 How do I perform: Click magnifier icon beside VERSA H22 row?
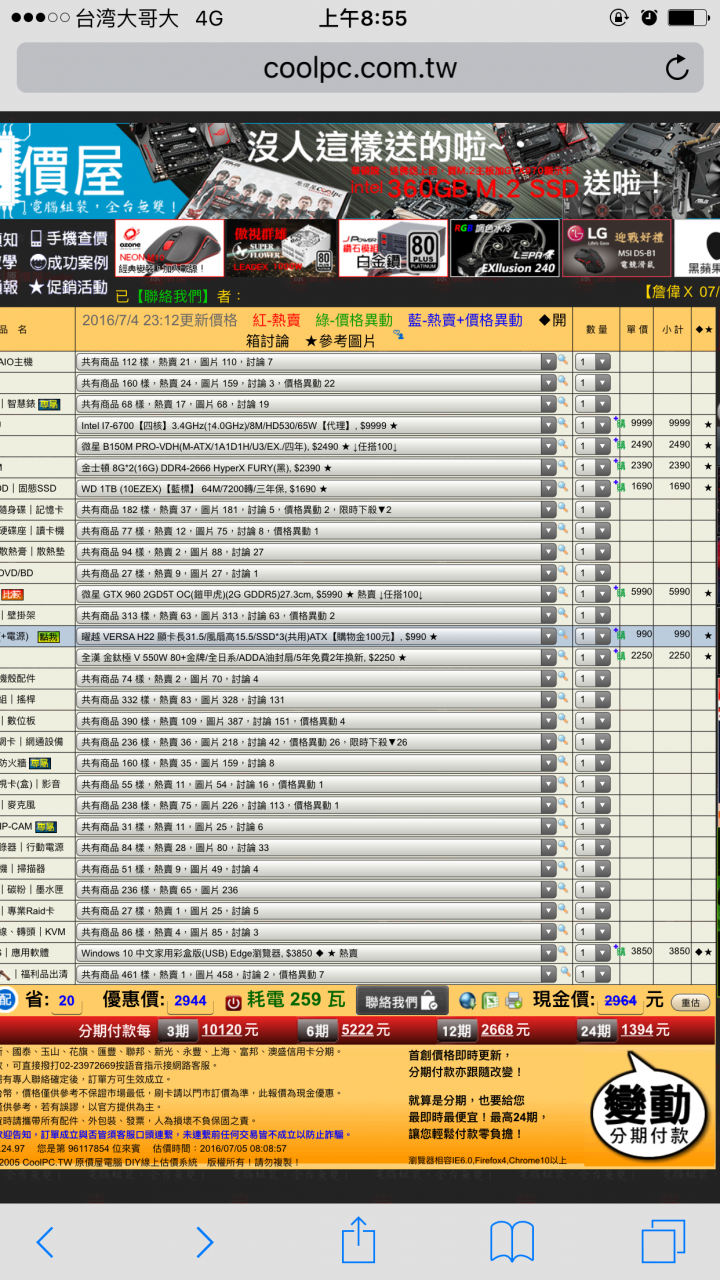tap(563, 636)
